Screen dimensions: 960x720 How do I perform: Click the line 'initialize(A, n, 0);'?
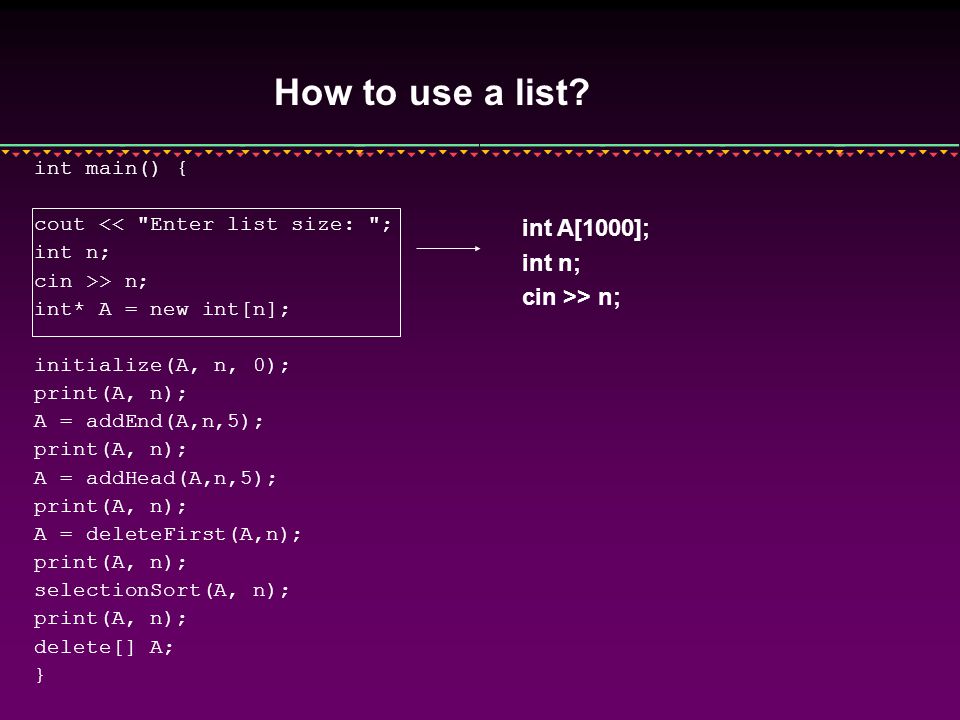tap(162, 366)
